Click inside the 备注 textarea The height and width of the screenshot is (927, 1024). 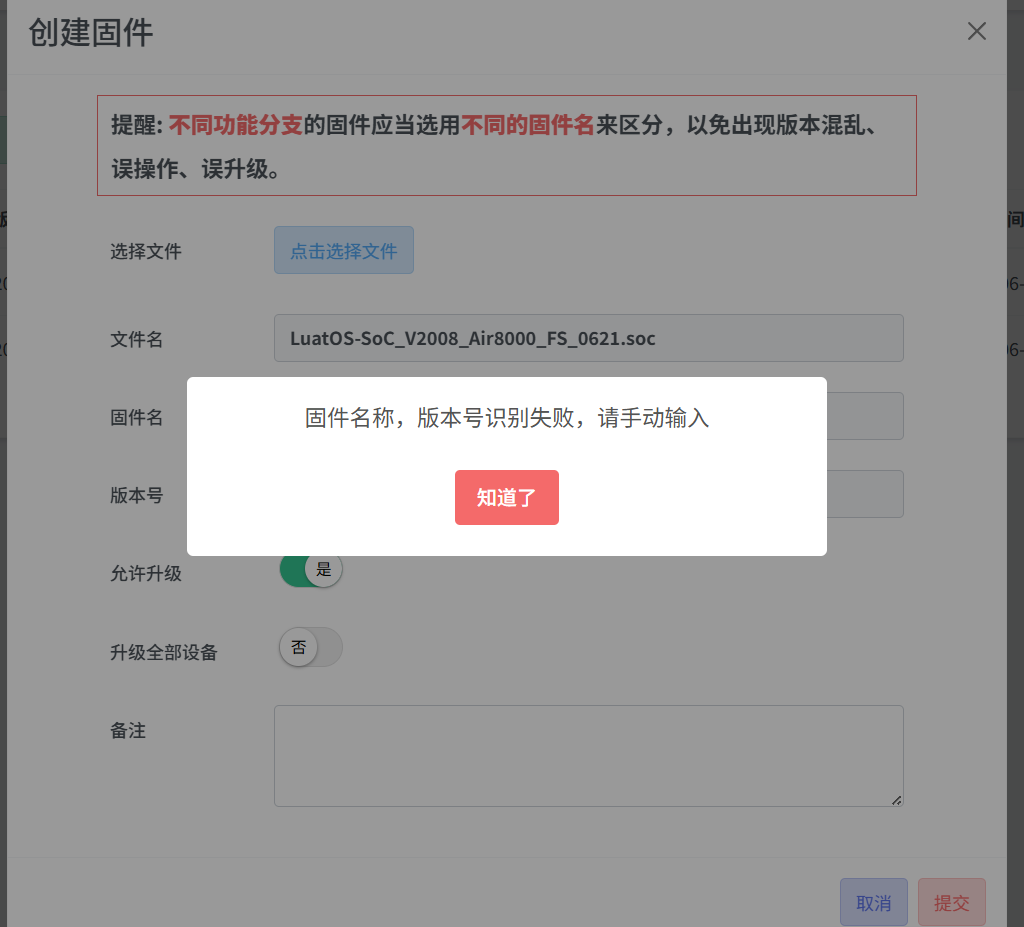click(588, 756)
